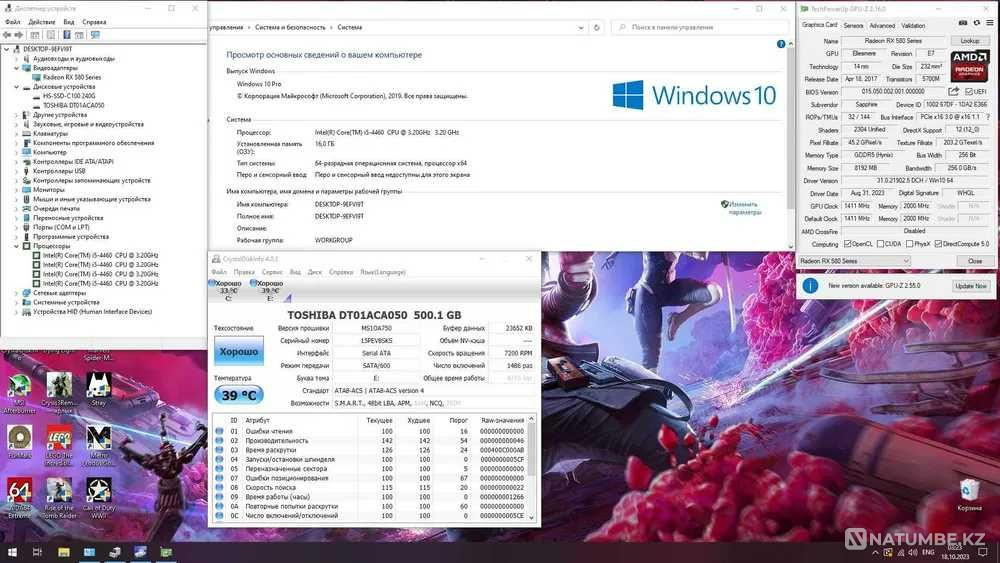Switch to Validation tab in GPU-Z
Image resolution: width=1000 pixels, height=563 pixels.
point(913,26)
